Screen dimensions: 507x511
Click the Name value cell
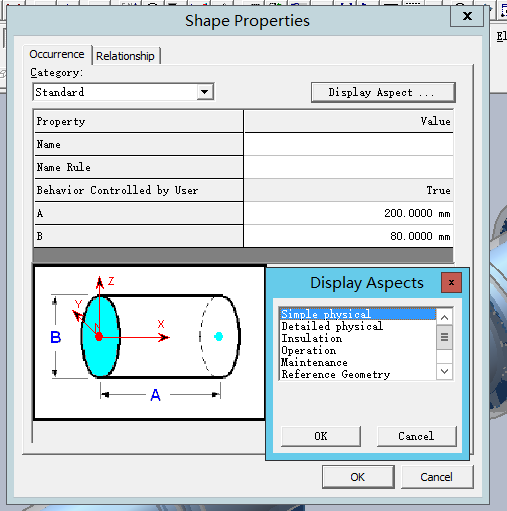349,144
